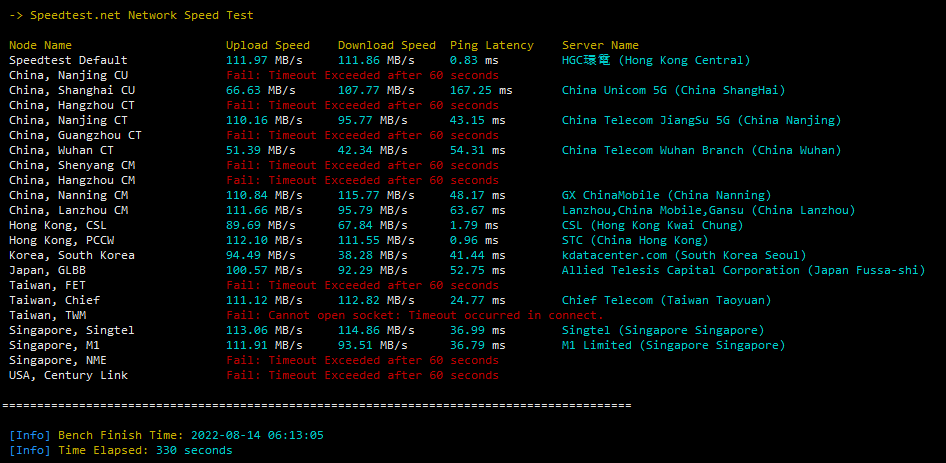Click upload value 100.57 MB/s
Viewport: 946px width, 463px height.
point(264,270)
